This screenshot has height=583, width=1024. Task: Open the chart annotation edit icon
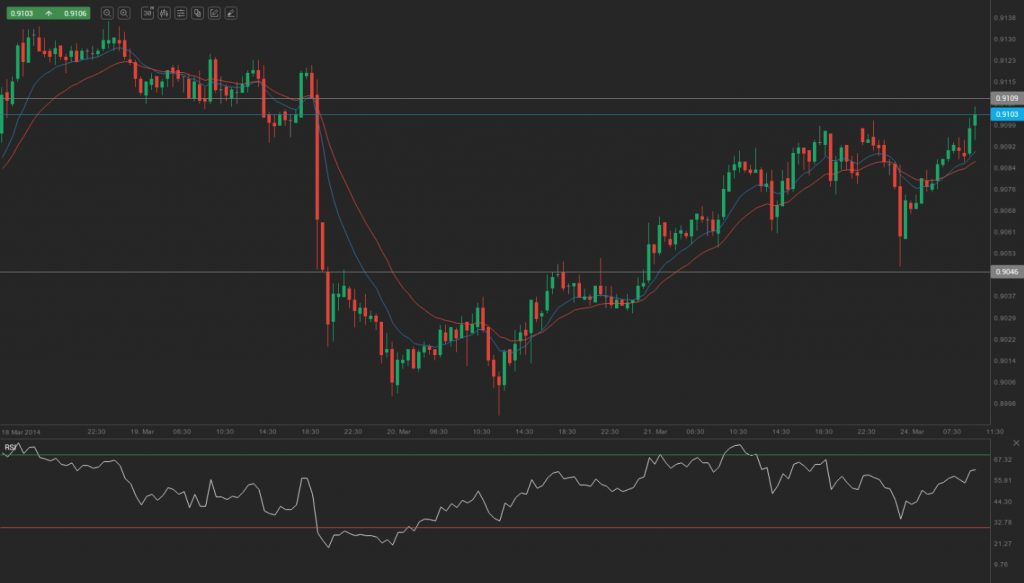[213, 13]
